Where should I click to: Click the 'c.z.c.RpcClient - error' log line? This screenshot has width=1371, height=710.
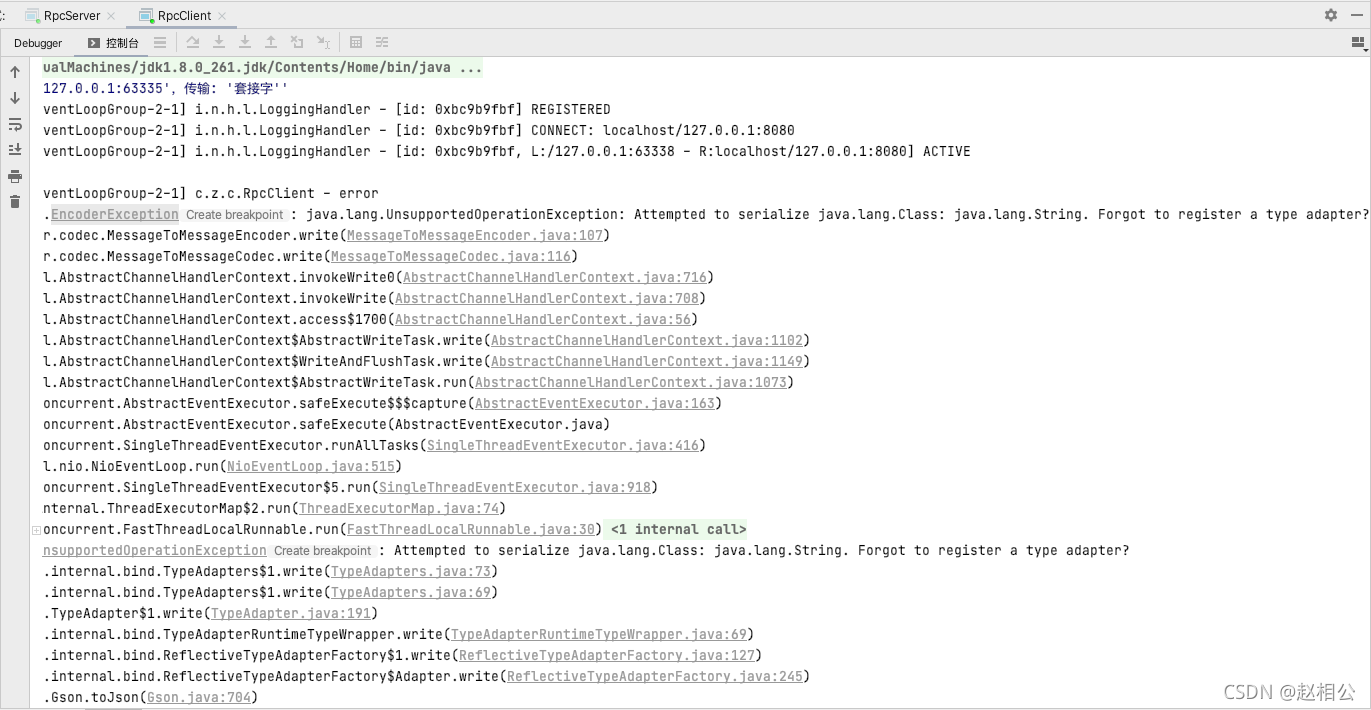click(x=211, y=193)
